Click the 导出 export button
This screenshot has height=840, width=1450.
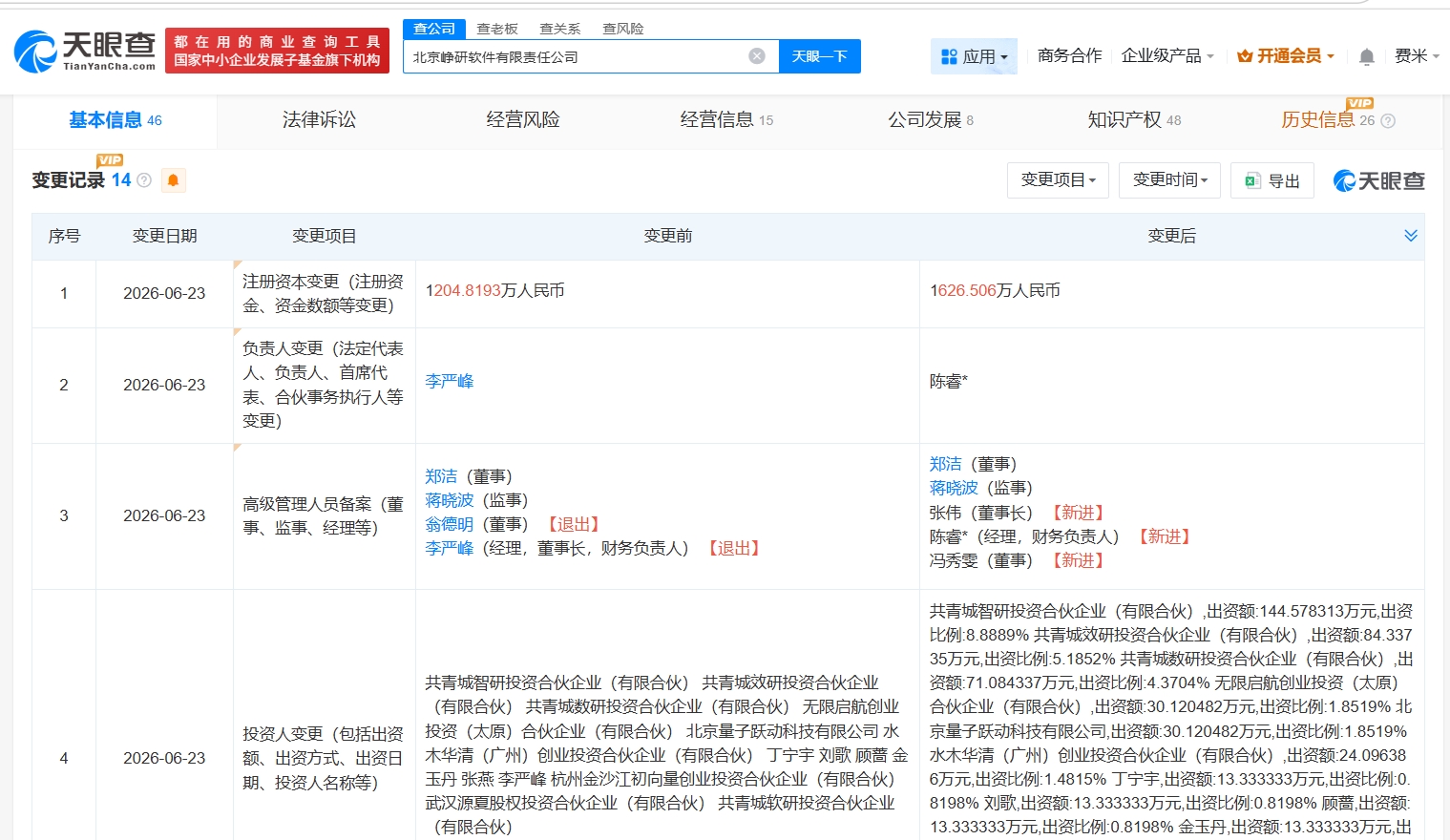(1272, 180)
